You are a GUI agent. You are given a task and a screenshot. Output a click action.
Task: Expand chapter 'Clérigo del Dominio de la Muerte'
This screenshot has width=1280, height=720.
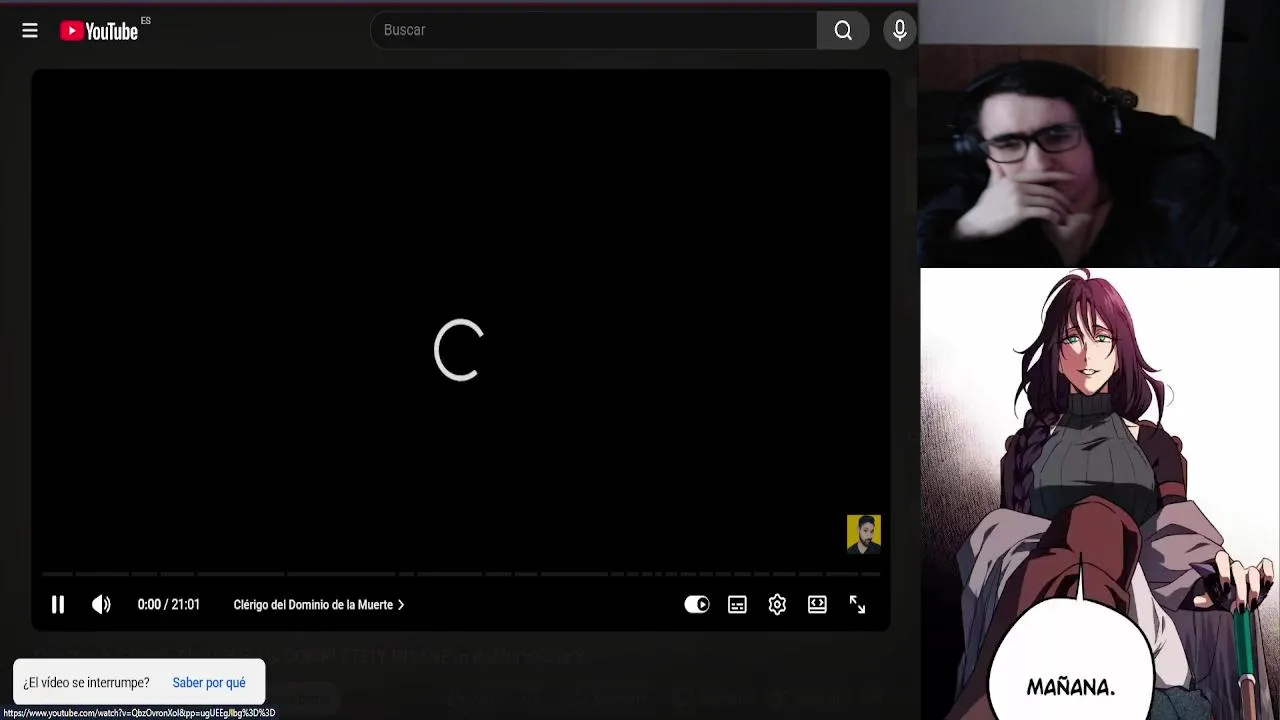319,605
